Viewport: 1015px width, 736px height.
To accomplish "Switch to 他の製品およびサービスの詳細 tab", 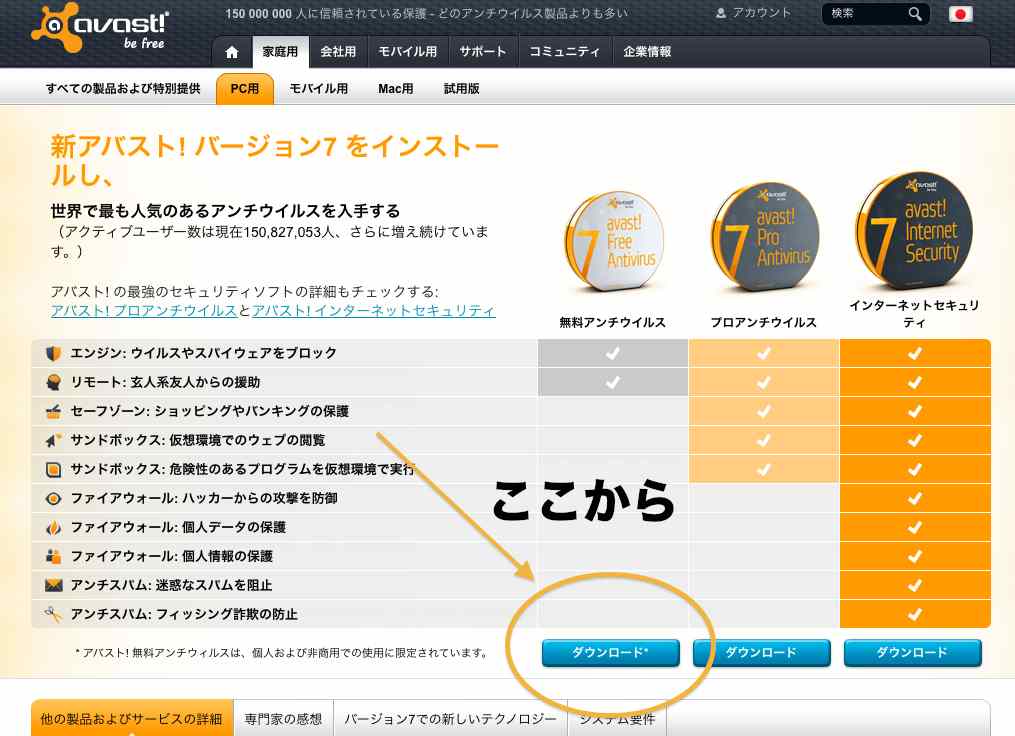I will (132, 719).
